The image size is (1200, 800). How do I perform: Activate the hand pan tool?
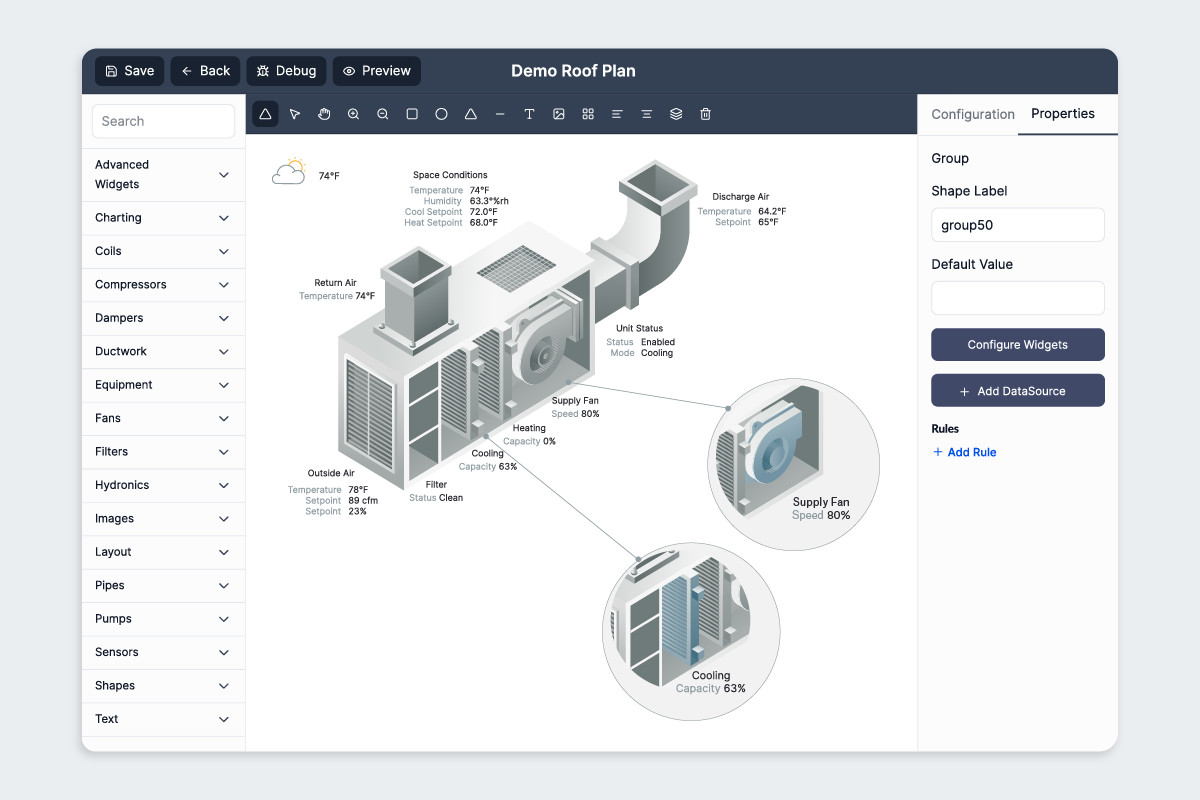tap(324, 114)
